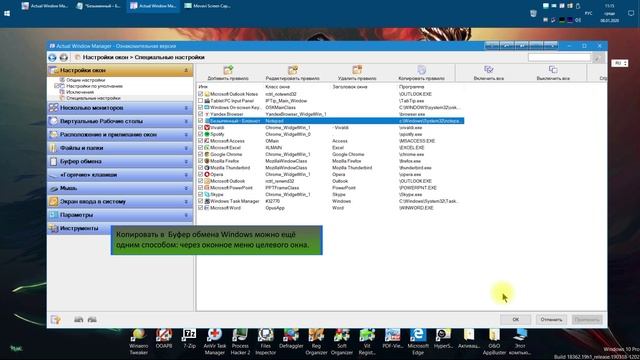The height and width of the screenshot is (360, 640).
Task: Select Настройки по умолчанию in the sidebar
Action: coord(94,86)
